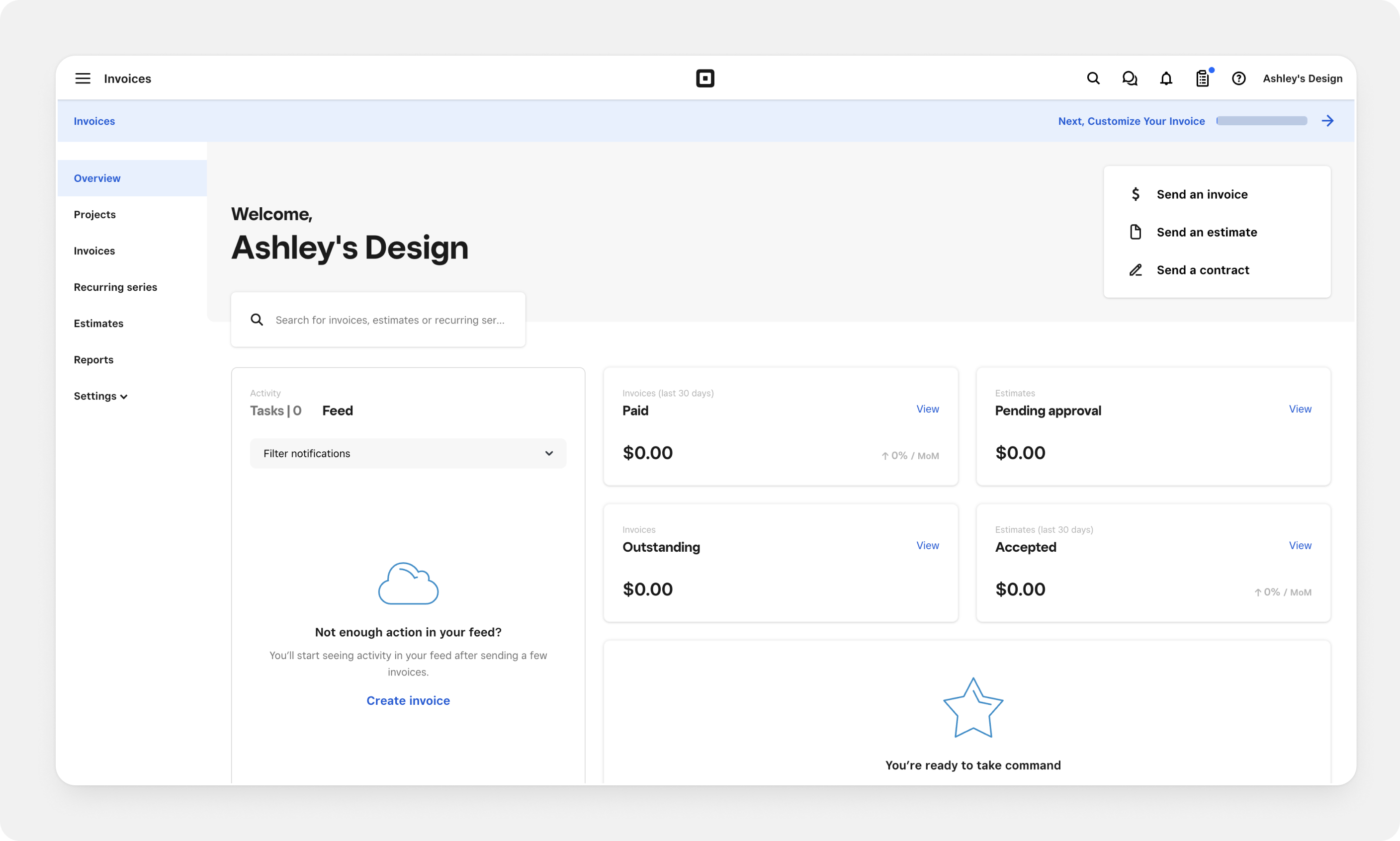View paid invoices from the last 30 days
The height and width of the screenshot is (841, 1400).
tap(927, 409)
